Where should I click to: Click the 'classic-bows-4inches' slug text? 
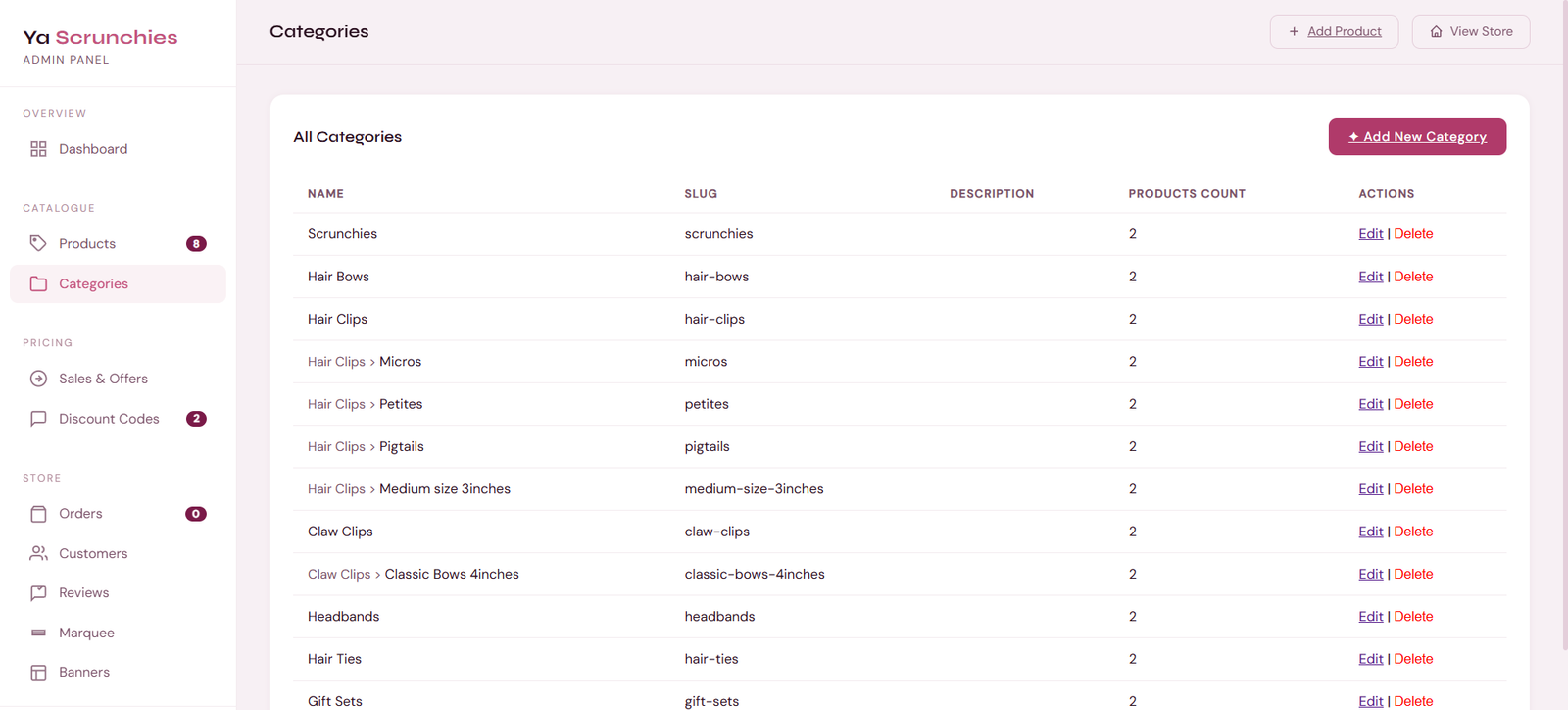pos(755,574)
